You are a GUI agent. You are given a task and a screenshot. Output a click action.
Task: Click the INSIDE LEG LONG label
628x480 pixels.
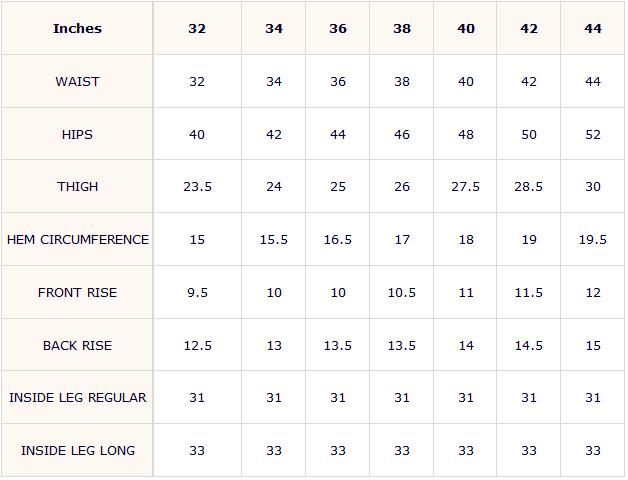(x=78, y=450)
